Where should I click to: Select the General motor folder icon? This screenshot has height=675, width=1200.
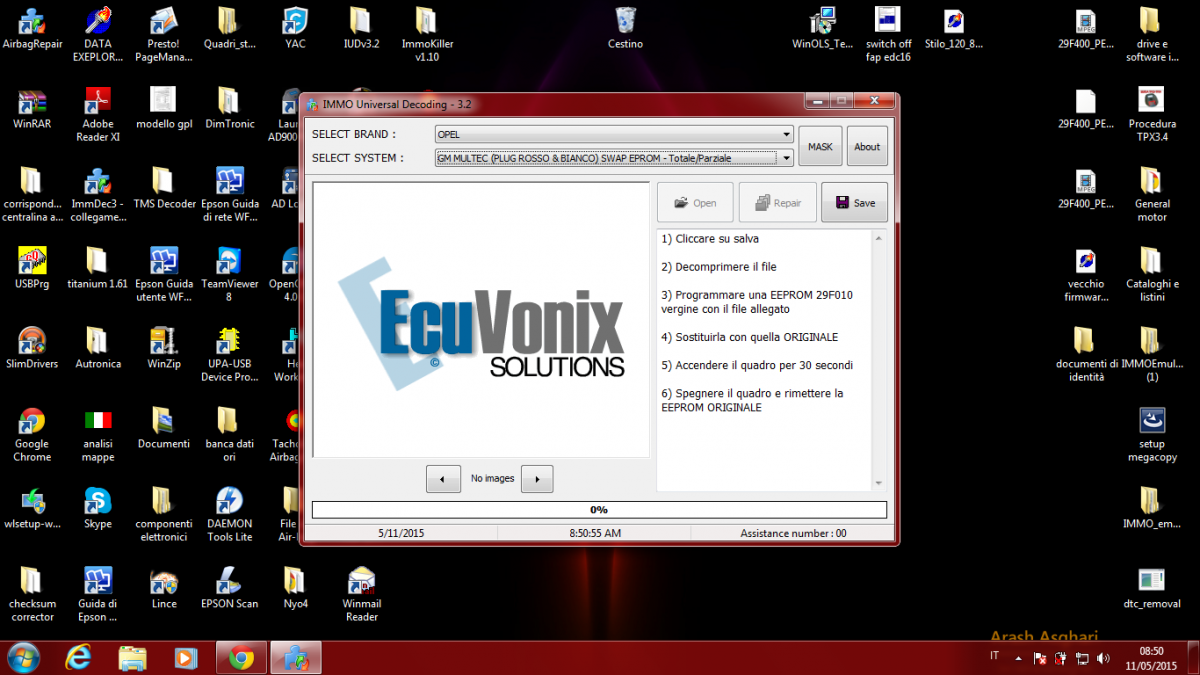1151,195
